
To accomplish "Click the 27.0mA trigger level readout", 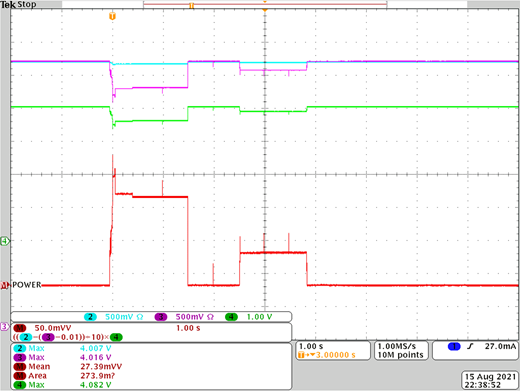I will click(x=500, y=346).
